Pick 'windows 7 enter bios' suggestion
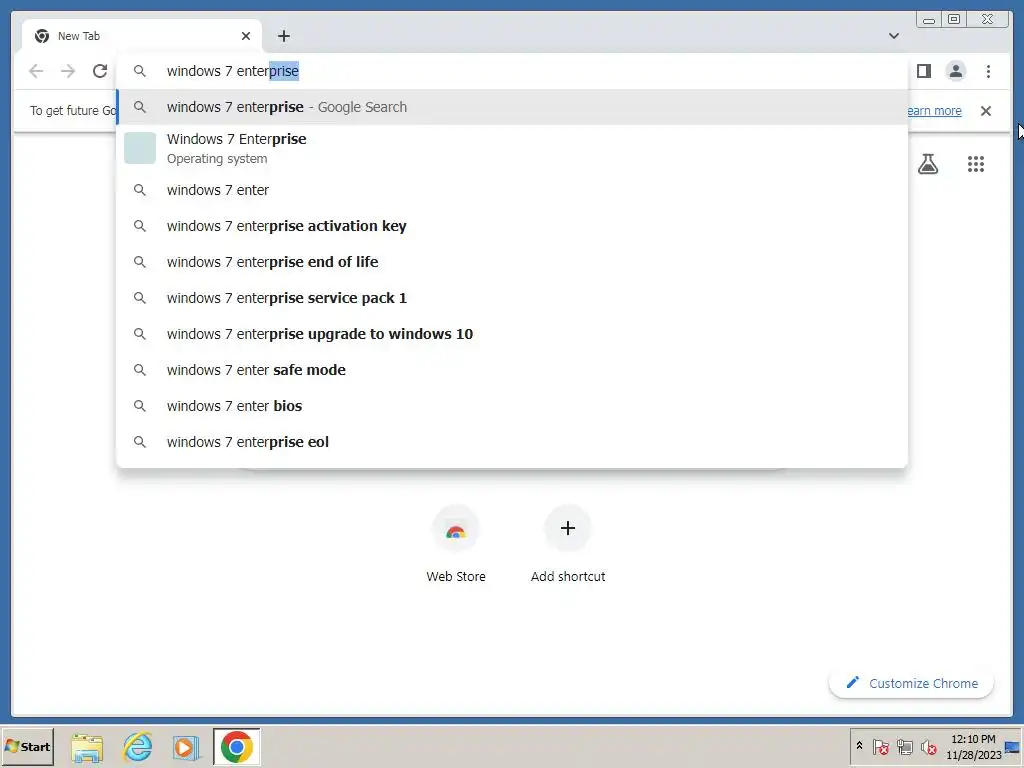The image size is (1024, 768). point(512,406)
